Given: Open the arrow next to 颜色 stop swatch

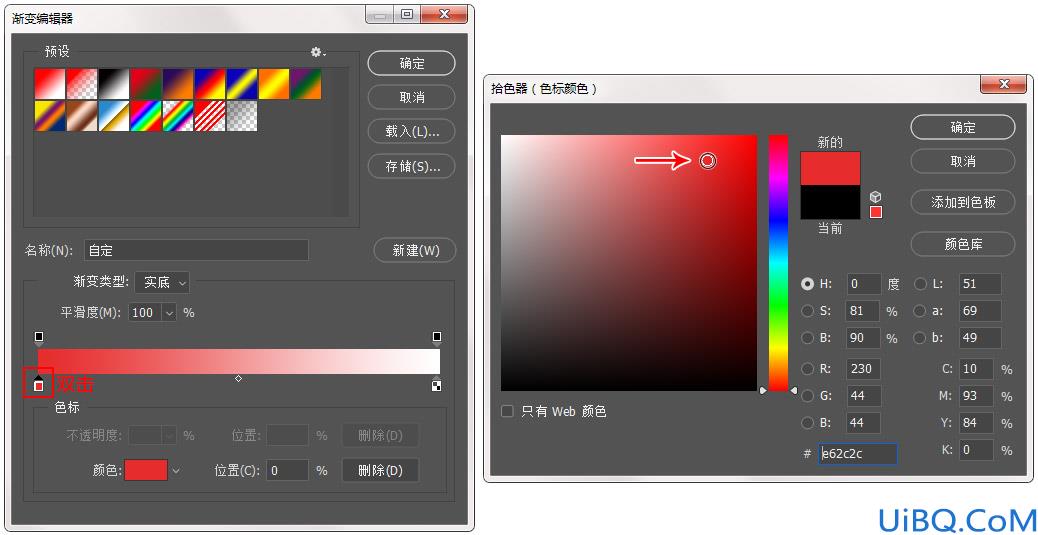Looking at the screenshot, I should click(175, 471).
